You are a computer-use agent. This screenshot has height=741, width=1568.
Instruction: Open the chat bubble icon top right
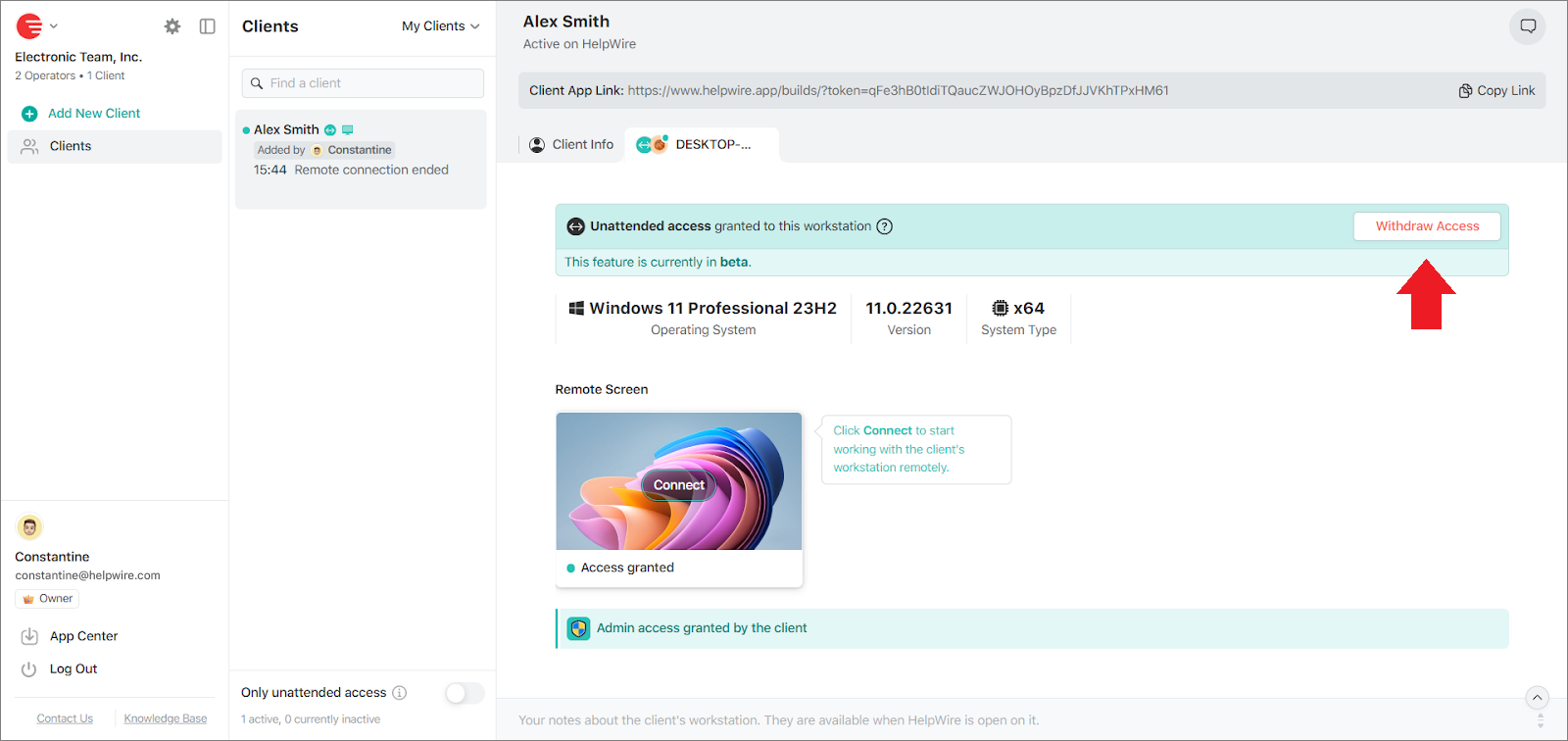coord(1527,26)
